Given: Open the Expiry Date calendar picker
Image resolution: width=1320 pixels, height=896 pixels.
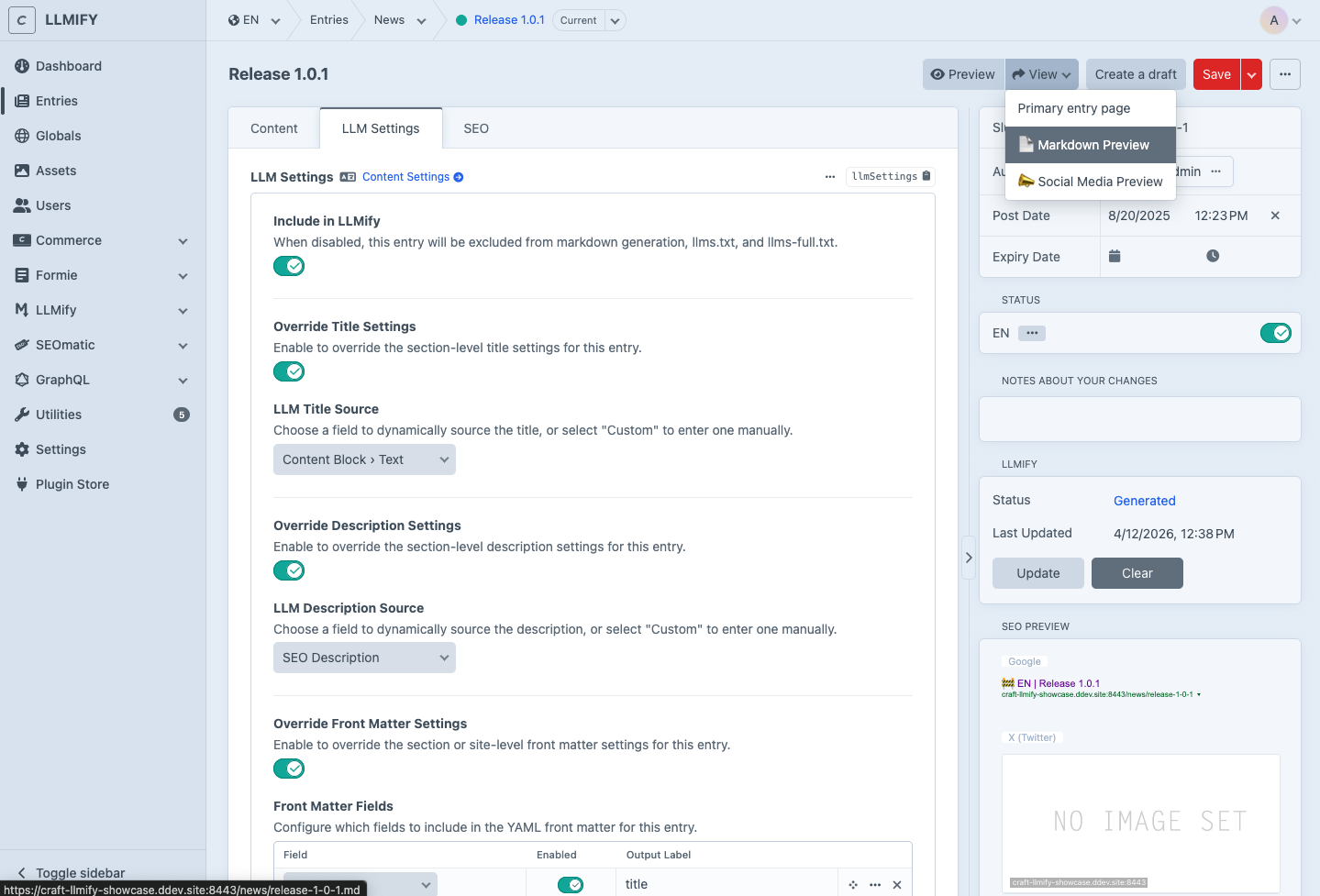Looking at the screenshot, I should tap(1115, 255).
